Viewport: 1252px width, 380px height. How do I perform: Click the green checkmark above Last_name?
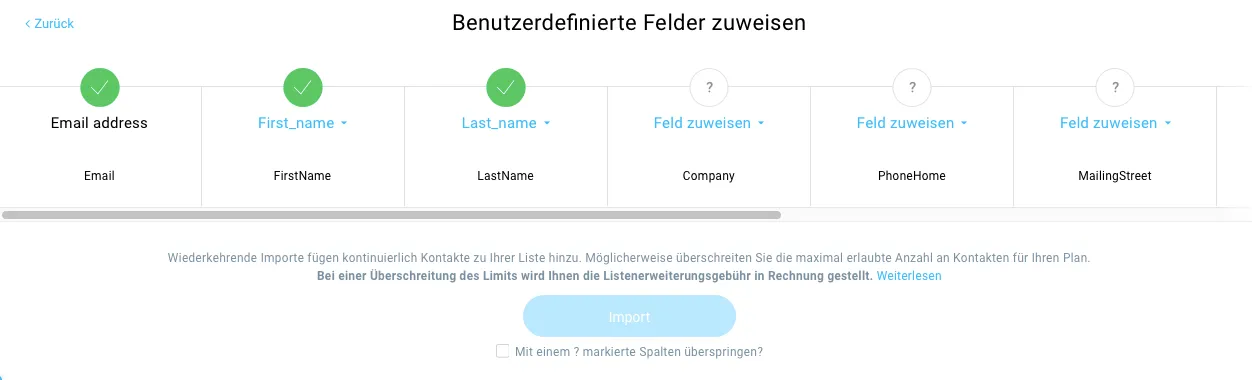(x=506, y=87)
